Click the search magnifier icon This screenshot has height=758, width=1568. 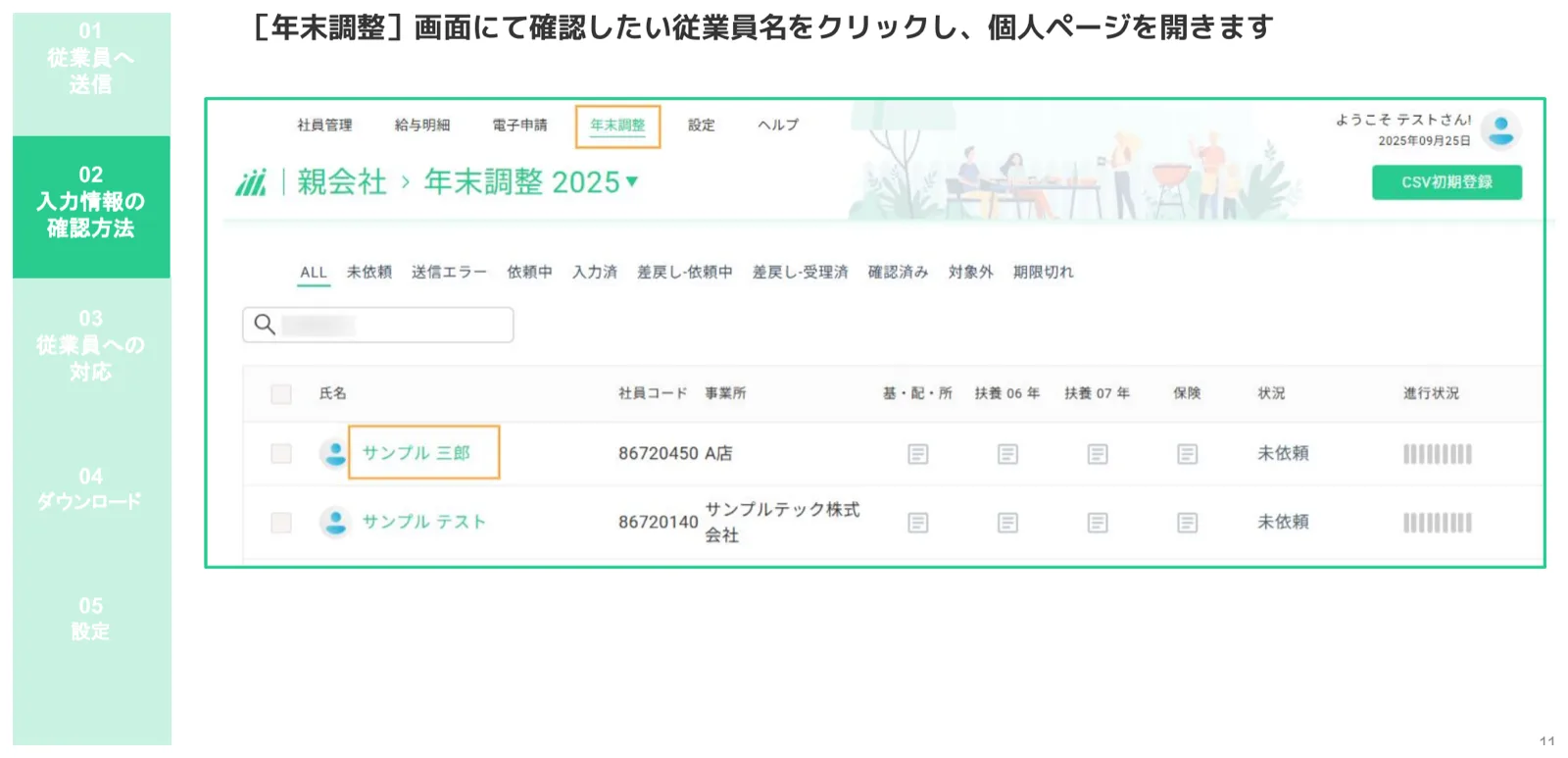(265, 325)
